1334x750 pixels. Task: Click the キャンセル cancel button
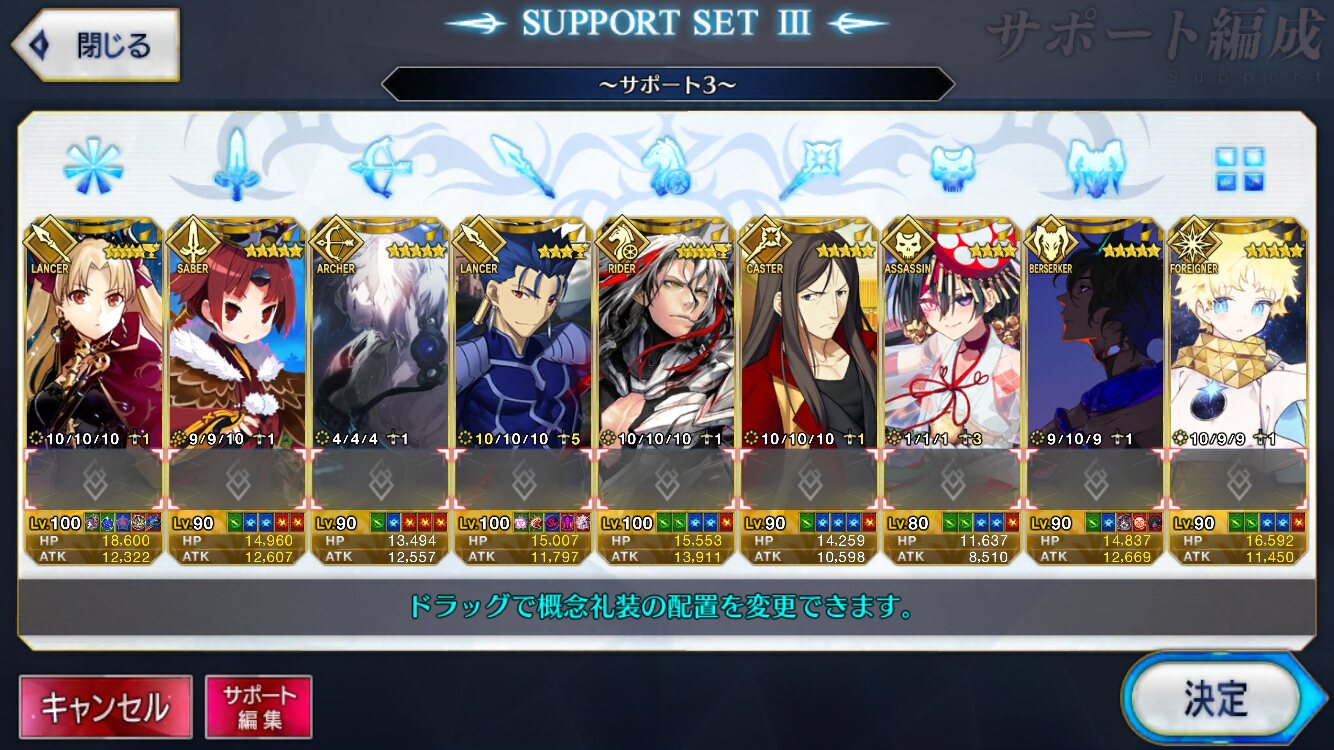[105, 707]
